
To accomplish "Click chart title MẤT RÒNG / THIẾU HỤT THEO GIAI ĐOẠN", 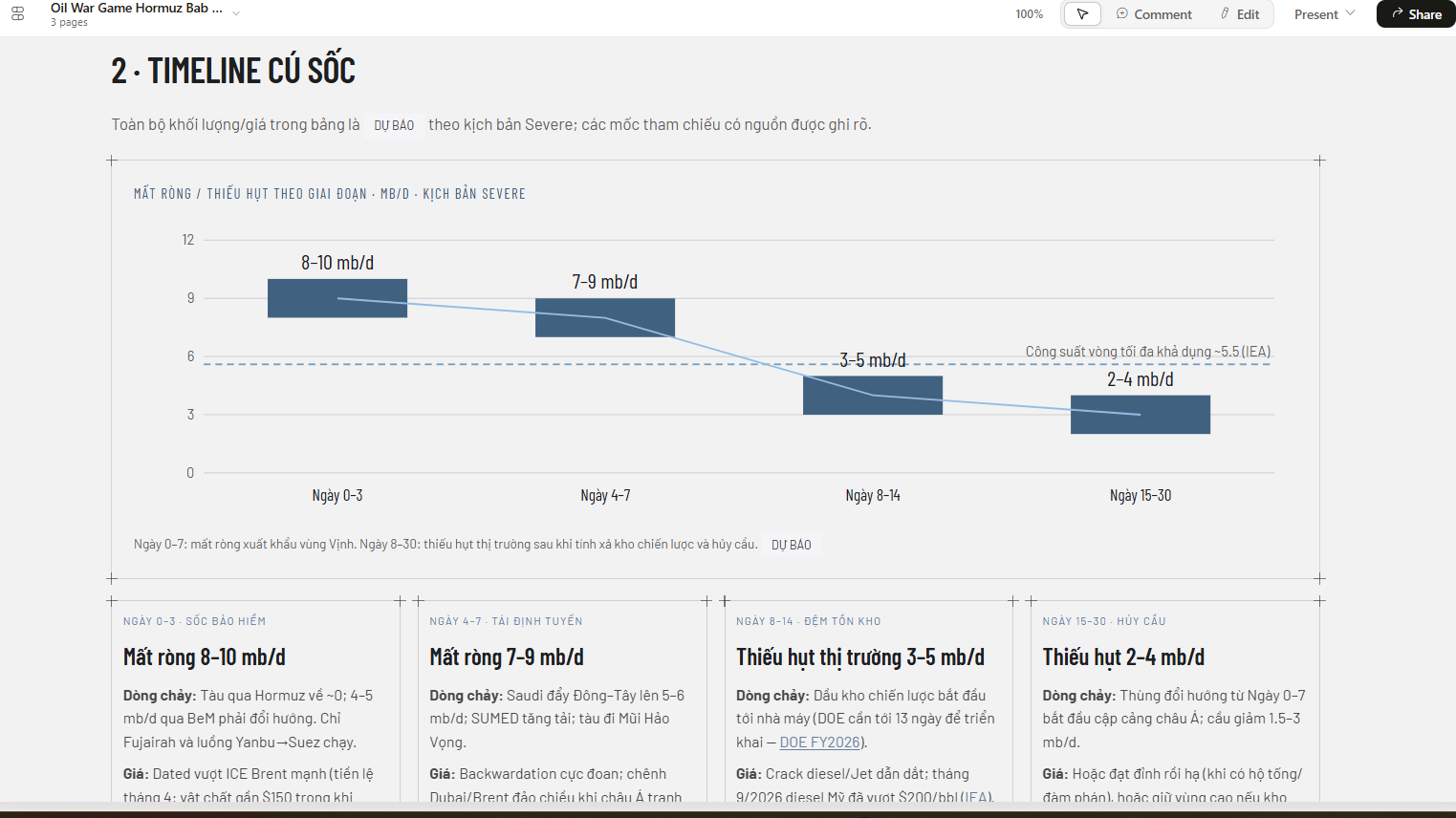I will pyautogui.click(x=330, y=194).
